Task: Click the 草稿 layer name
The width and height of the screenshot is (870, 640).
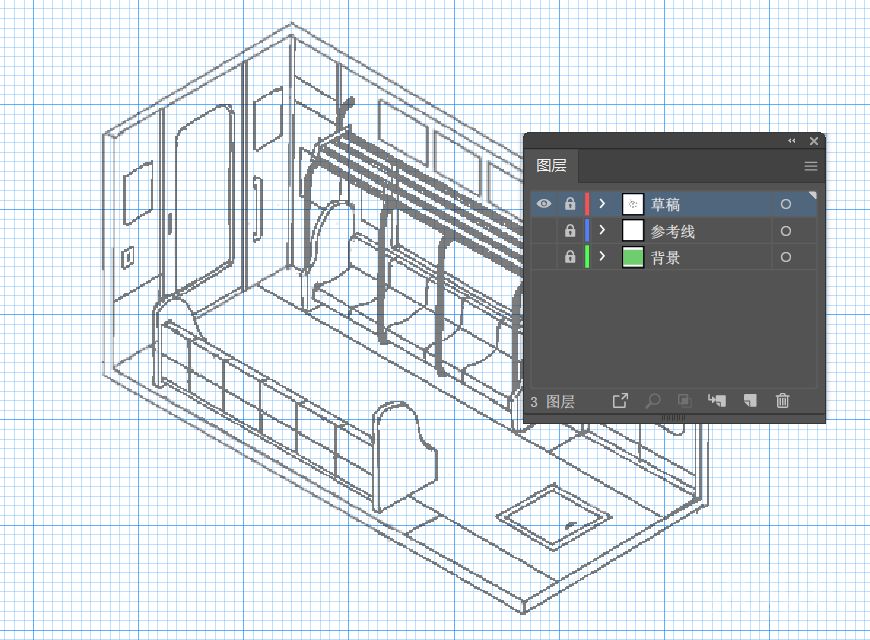Action: point(665,204)
